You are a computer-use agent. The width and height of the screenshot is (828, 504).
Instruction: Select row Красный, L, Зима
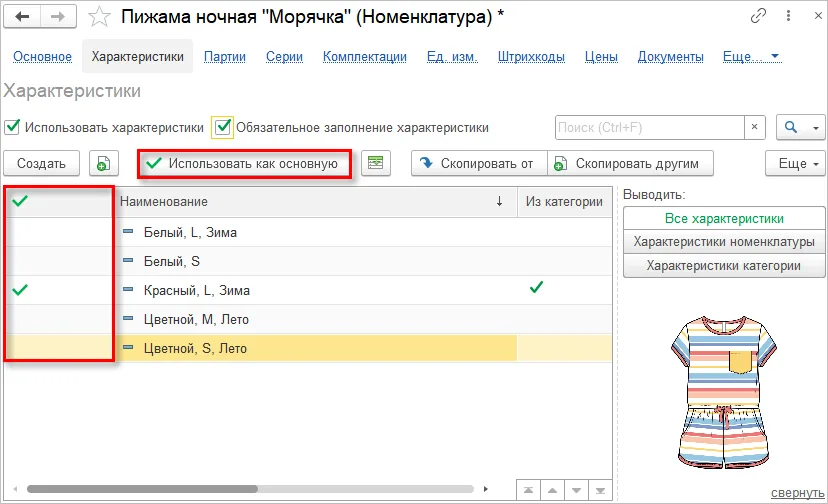(x=308, y=290)
